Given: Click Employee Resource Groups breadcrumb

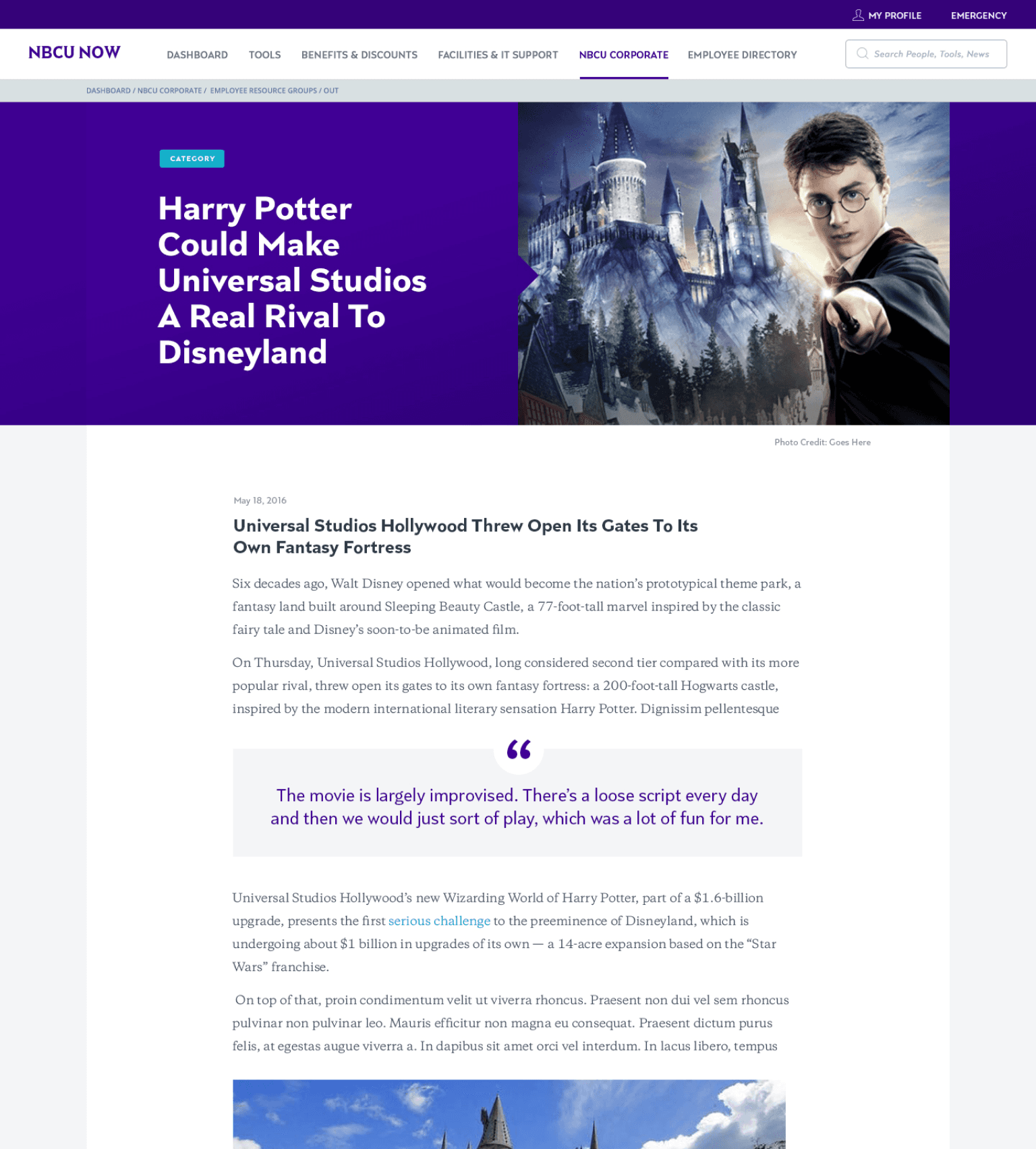Looking at the screenshot, I should pyautogui.click(x=263, y=90).
